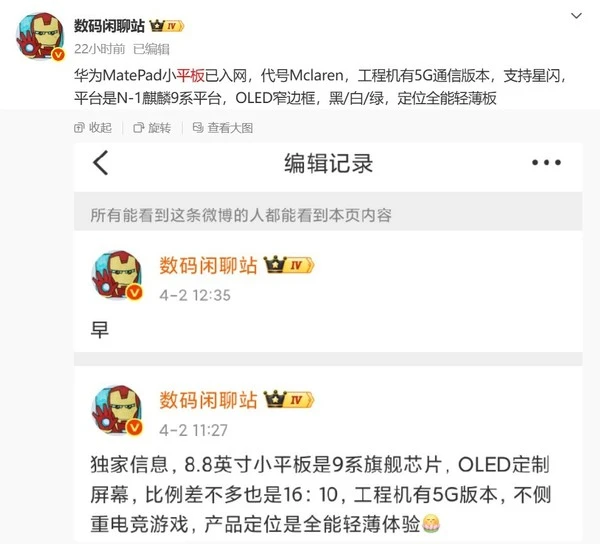Open avatar of the 4-2 12:35 edit entry
The height and width of the screenshot is (544, 600).
click(x=117, y=275)
